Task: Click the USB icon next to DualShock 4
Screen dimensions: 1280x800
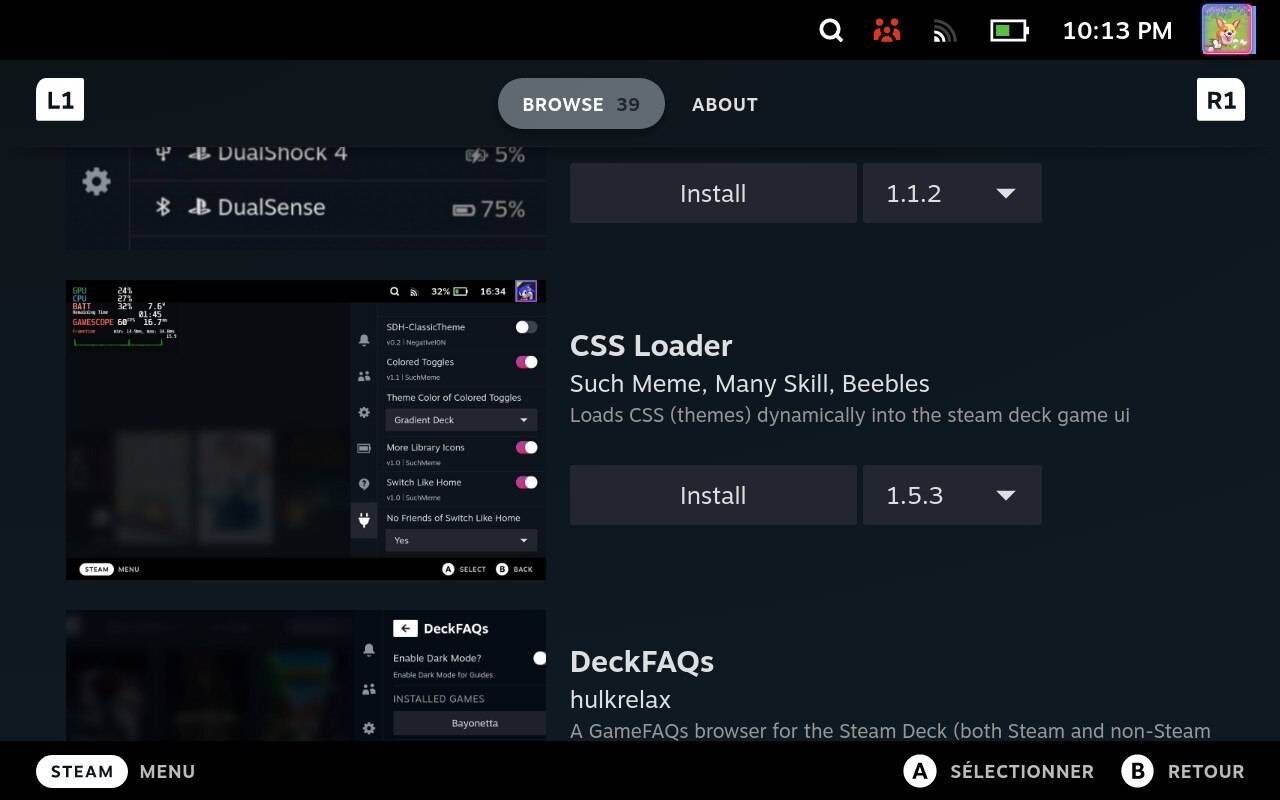Action: [x=163, y=153]
